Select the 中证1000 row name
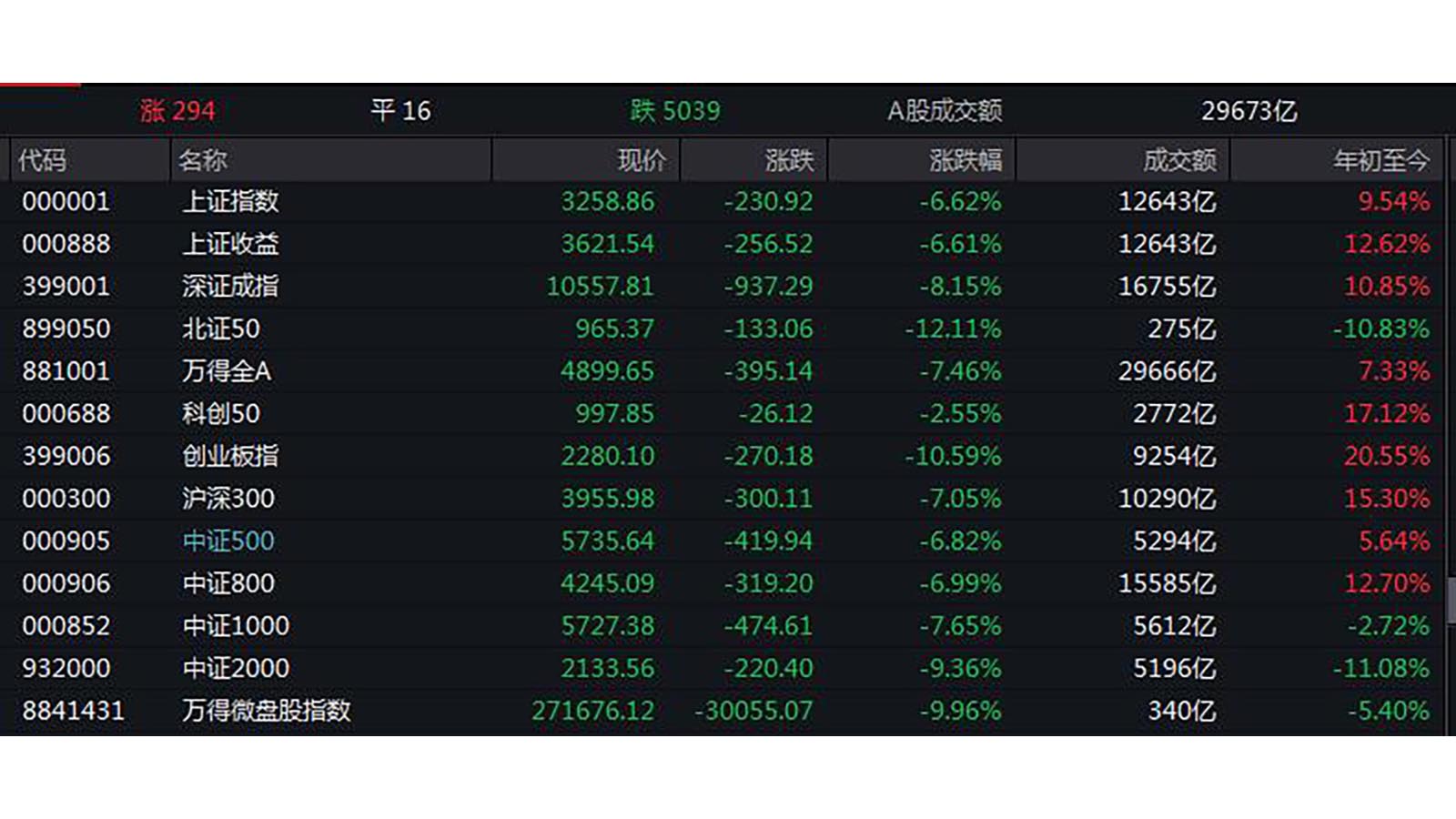Screen dimensions: 1456x819 (236, 626)
